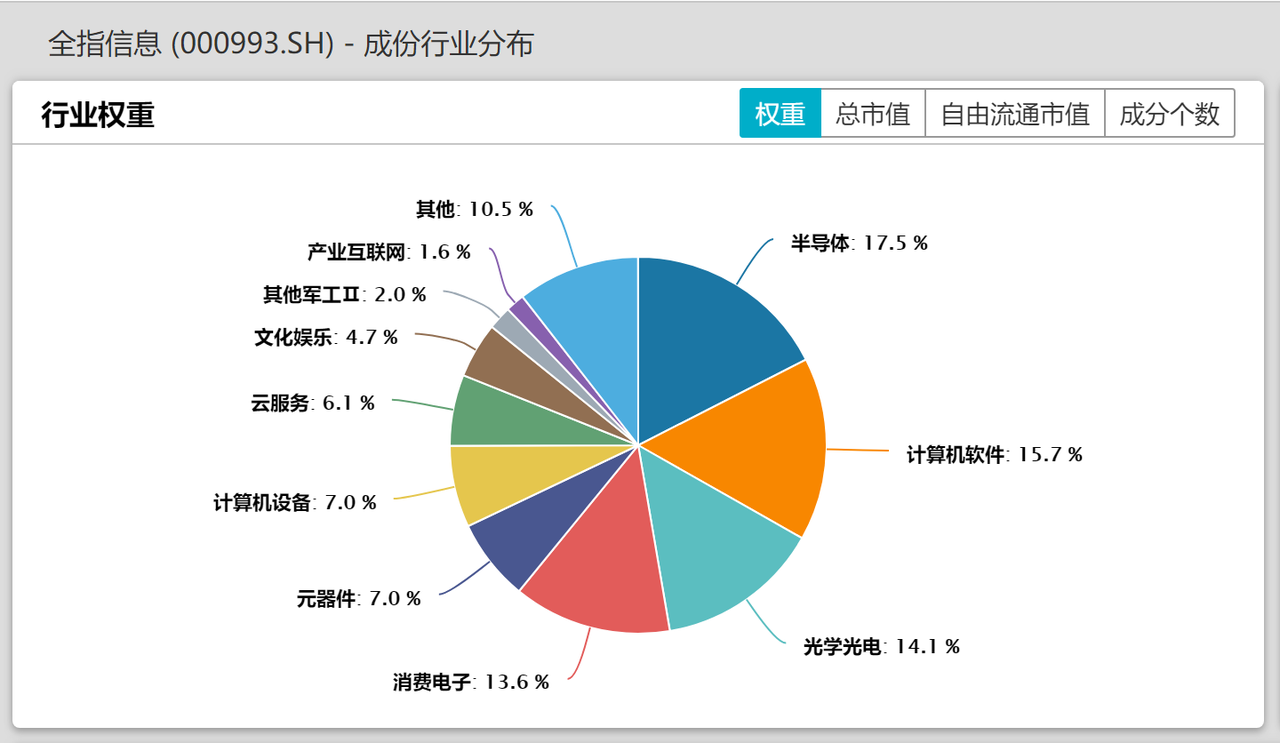Open the 自由流通市值 tab
Viewport: 1280px width, 743px height.
pos(1014,114)
